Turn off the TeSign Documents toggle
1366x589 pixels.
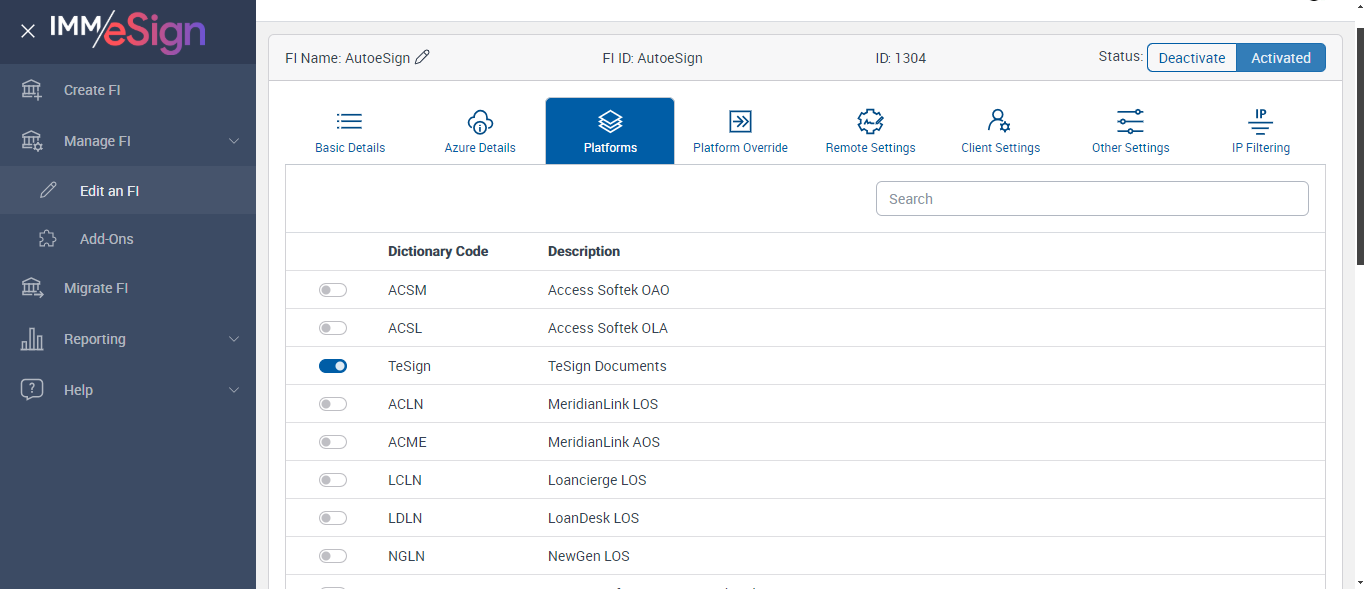tap(333, 366)
